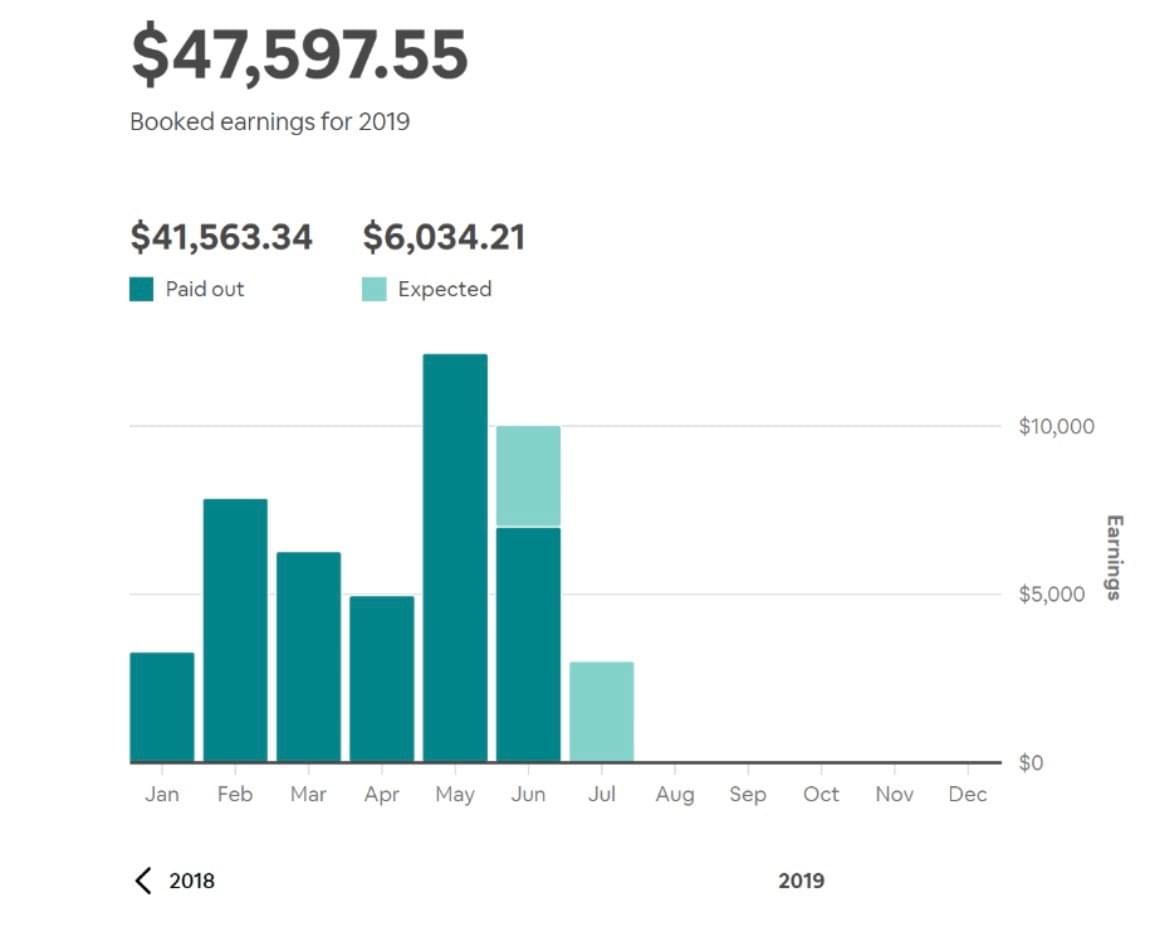The image size is (1166, 927).
Task: Click June's dark paid out bar segment
Action: click(x=528, y=645)
